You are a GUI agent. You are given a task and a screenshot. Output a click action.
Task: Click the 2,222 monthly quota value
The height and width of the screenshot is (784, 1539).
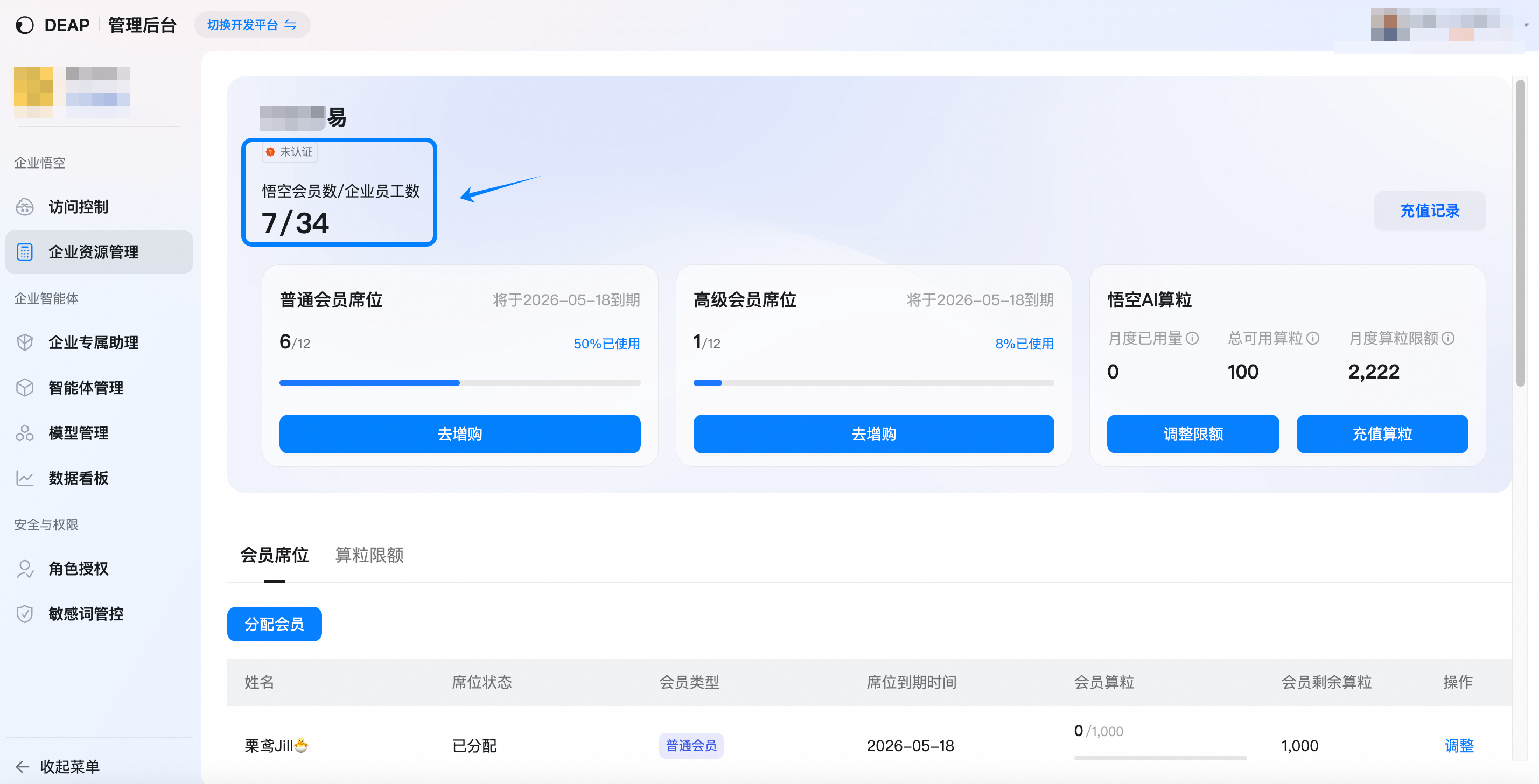pos(1374,372)
